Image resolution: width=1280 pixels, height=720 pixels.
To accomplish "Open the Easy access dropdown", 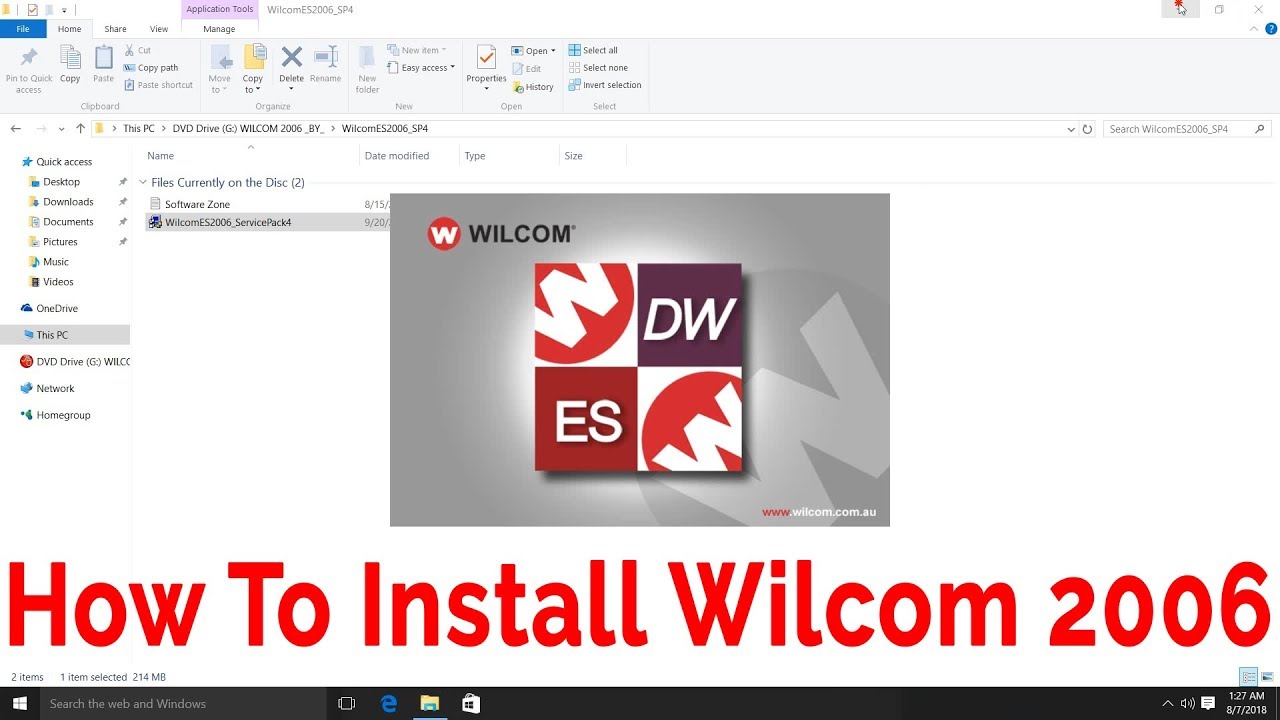I will 421,68.
